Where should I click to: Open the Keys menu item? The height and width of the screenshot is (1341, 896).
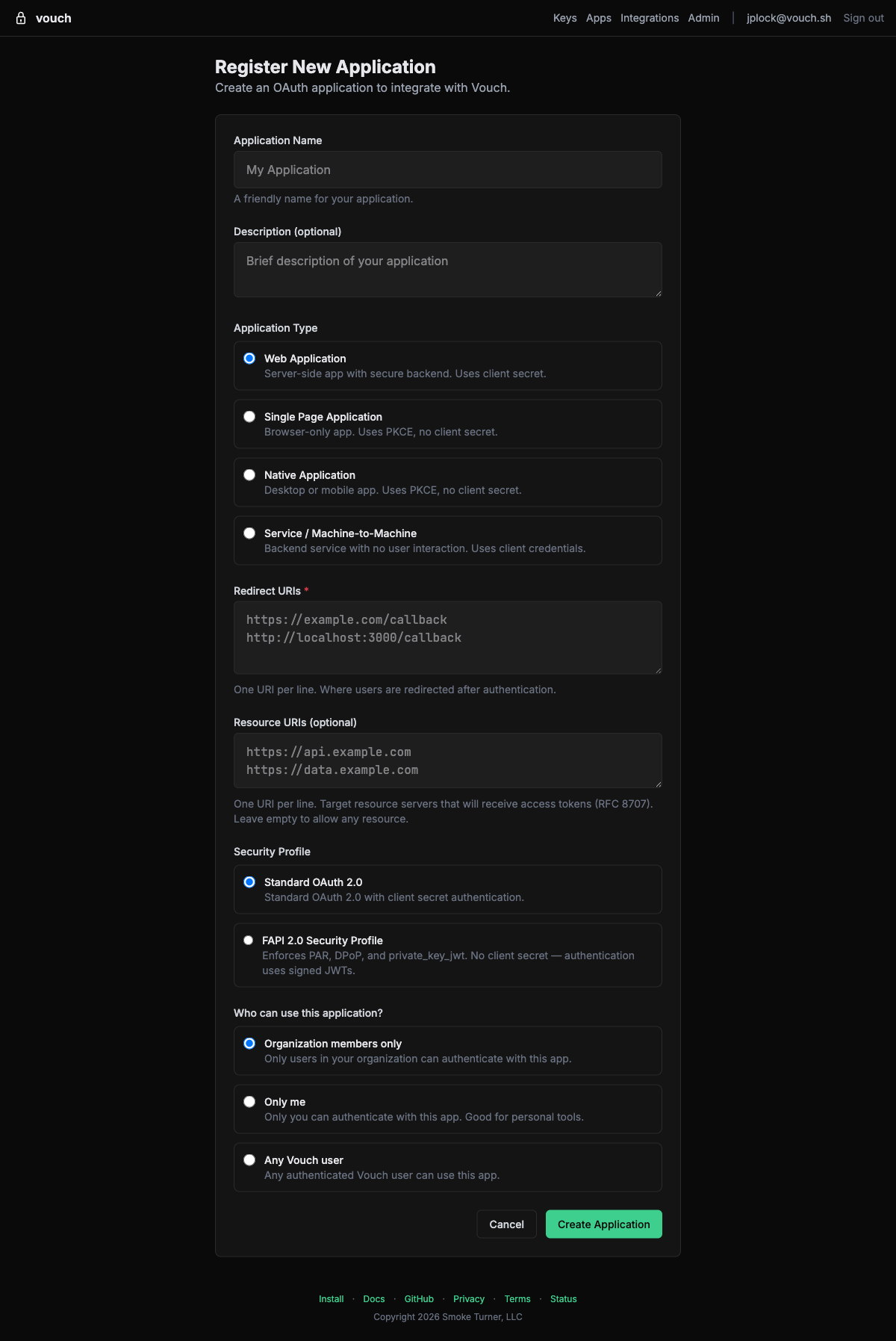coord(564,18)
